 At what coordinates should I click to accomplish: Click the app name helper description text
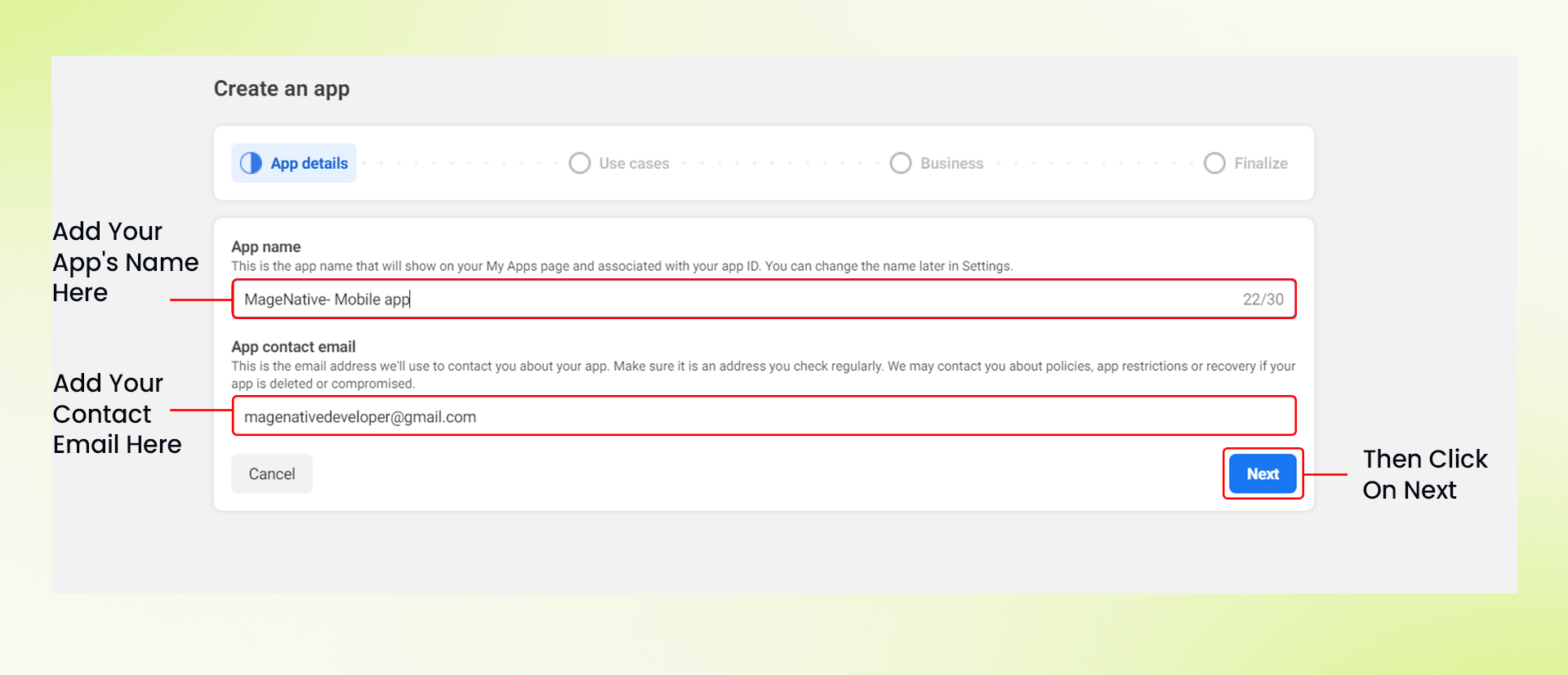click(621, 266)
